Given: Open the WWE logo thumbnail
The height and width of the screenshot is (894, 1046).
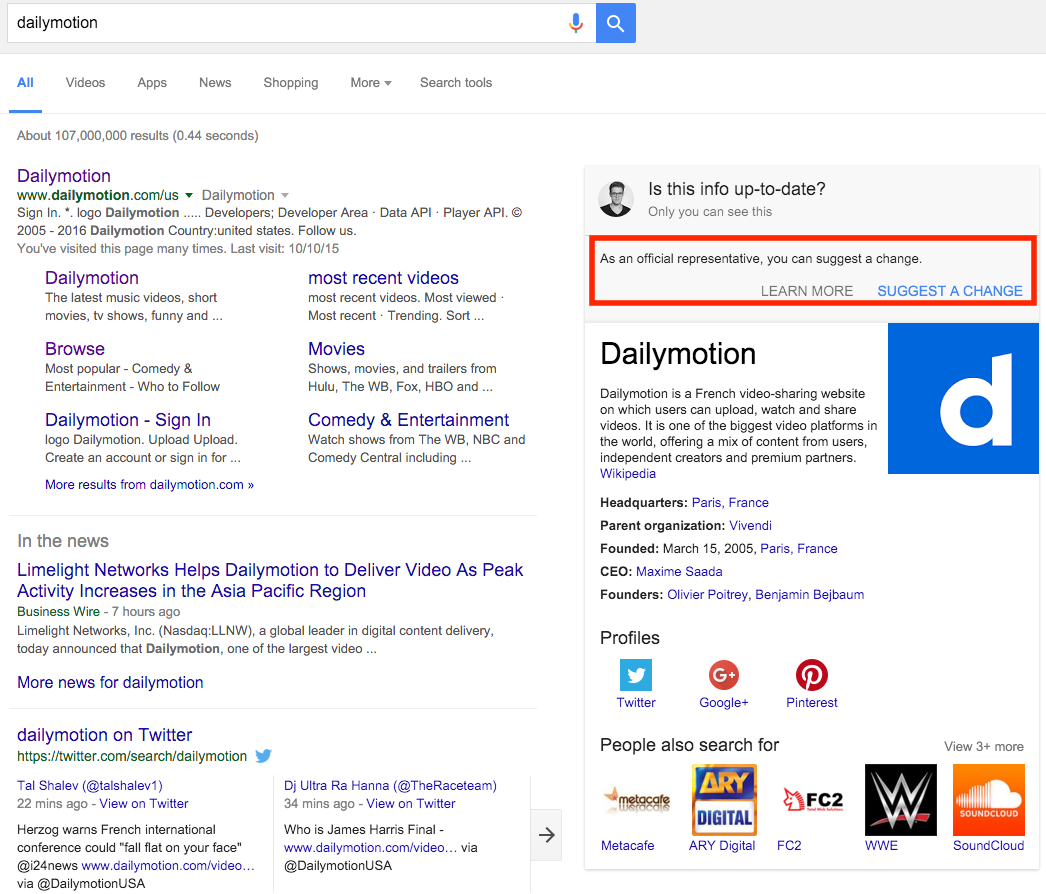Looking at the screenshot, I should tap(901, 800).
